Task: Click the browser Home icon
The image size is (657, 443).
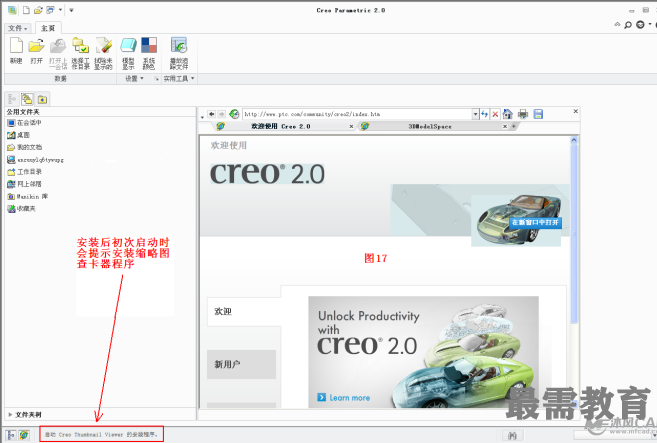Action: [x=508, y=114]
